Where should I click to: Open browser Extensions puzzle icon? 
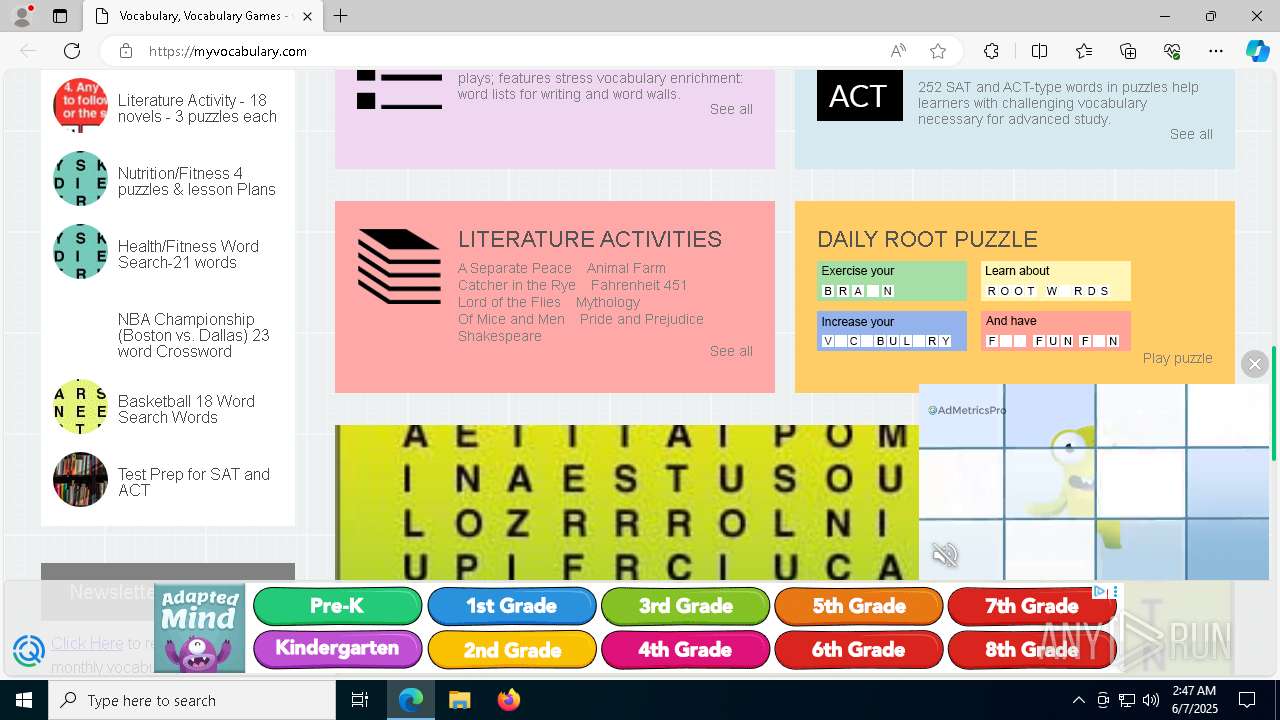point(991,51)
